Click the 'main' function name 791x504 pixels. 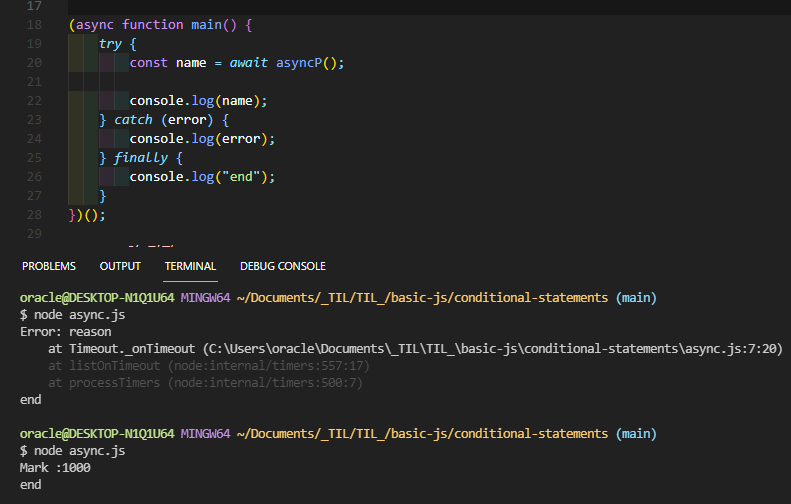(206, 25)
